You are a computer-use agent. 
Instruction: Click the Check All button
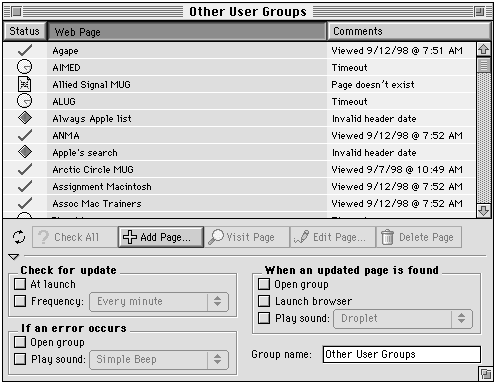pos(75,237)
